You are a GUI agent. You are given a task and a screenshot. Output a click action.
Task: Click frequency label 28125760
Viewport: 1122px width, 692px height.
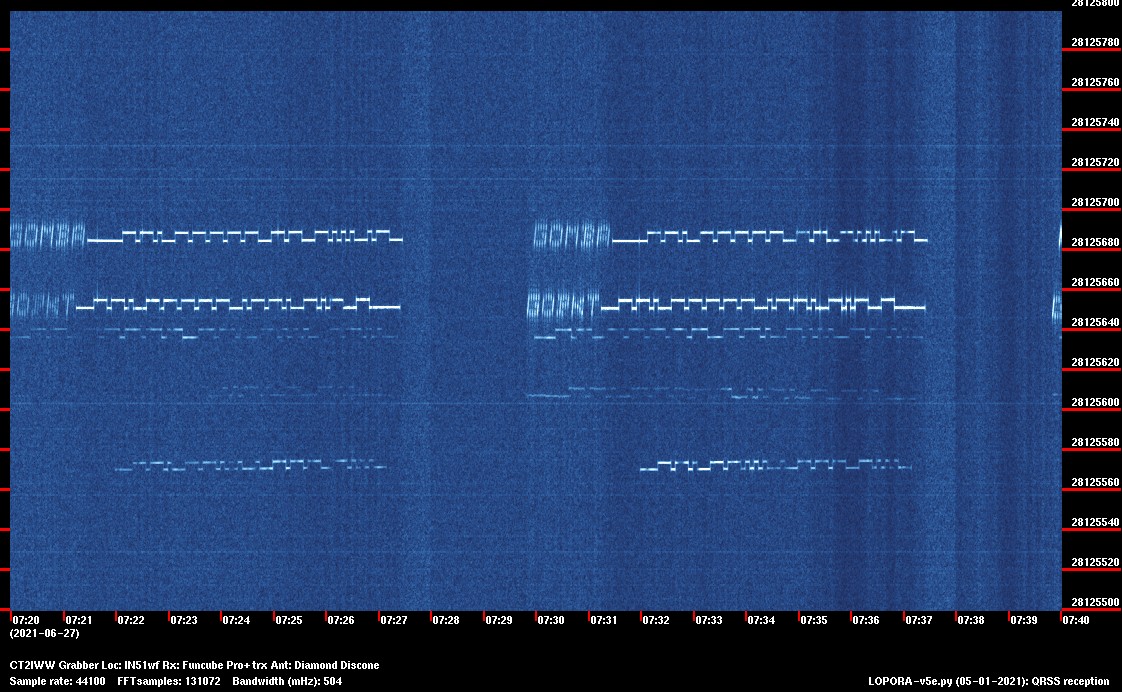(x=1095, y=83)
